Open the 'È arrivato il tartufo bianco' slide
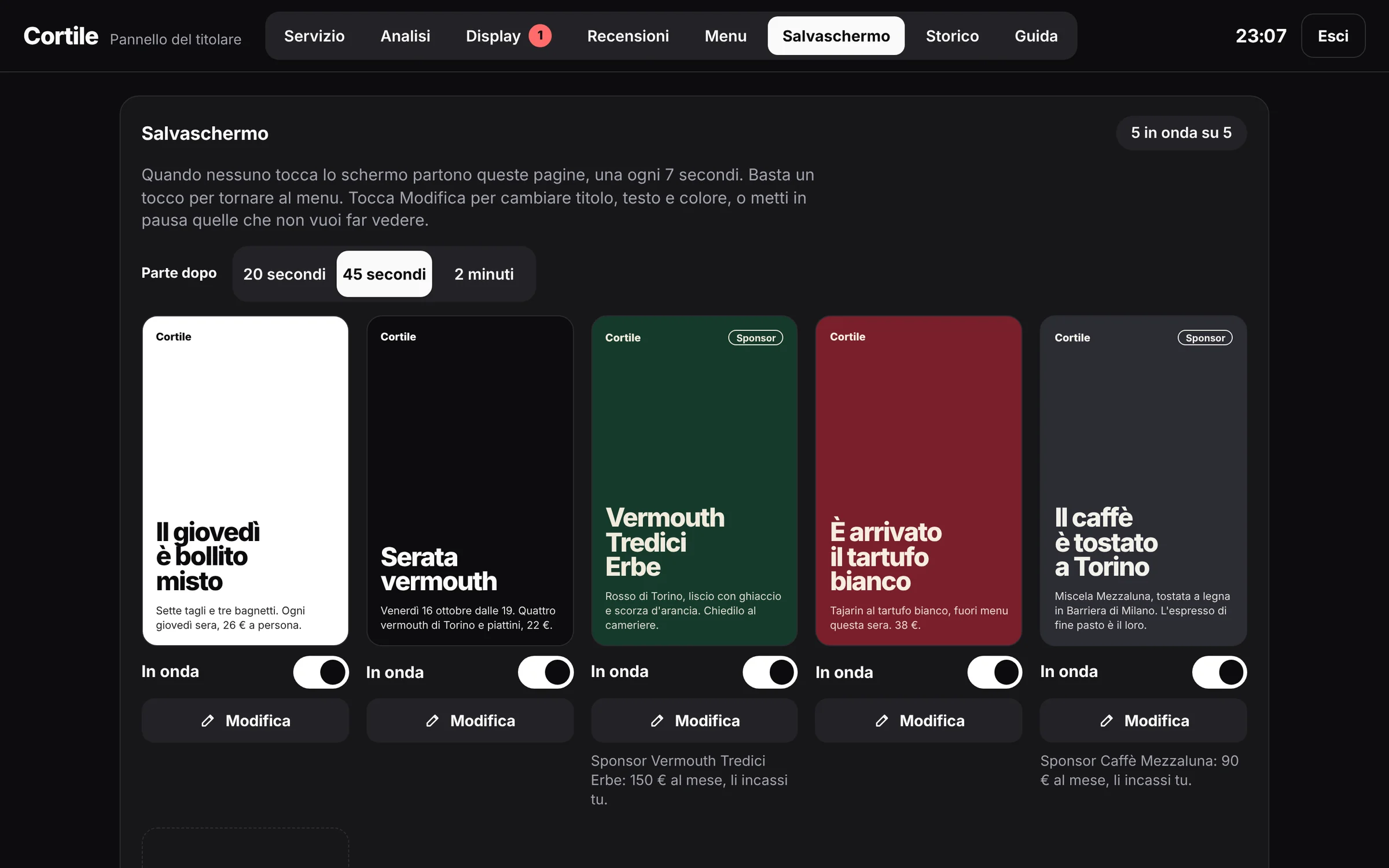Screen dimensions: 1389x868 point(918,480)
